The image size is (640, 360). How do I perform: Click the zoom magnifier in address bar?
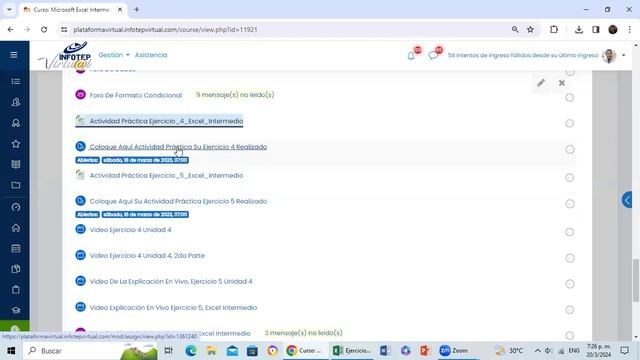tap(515, 29)
